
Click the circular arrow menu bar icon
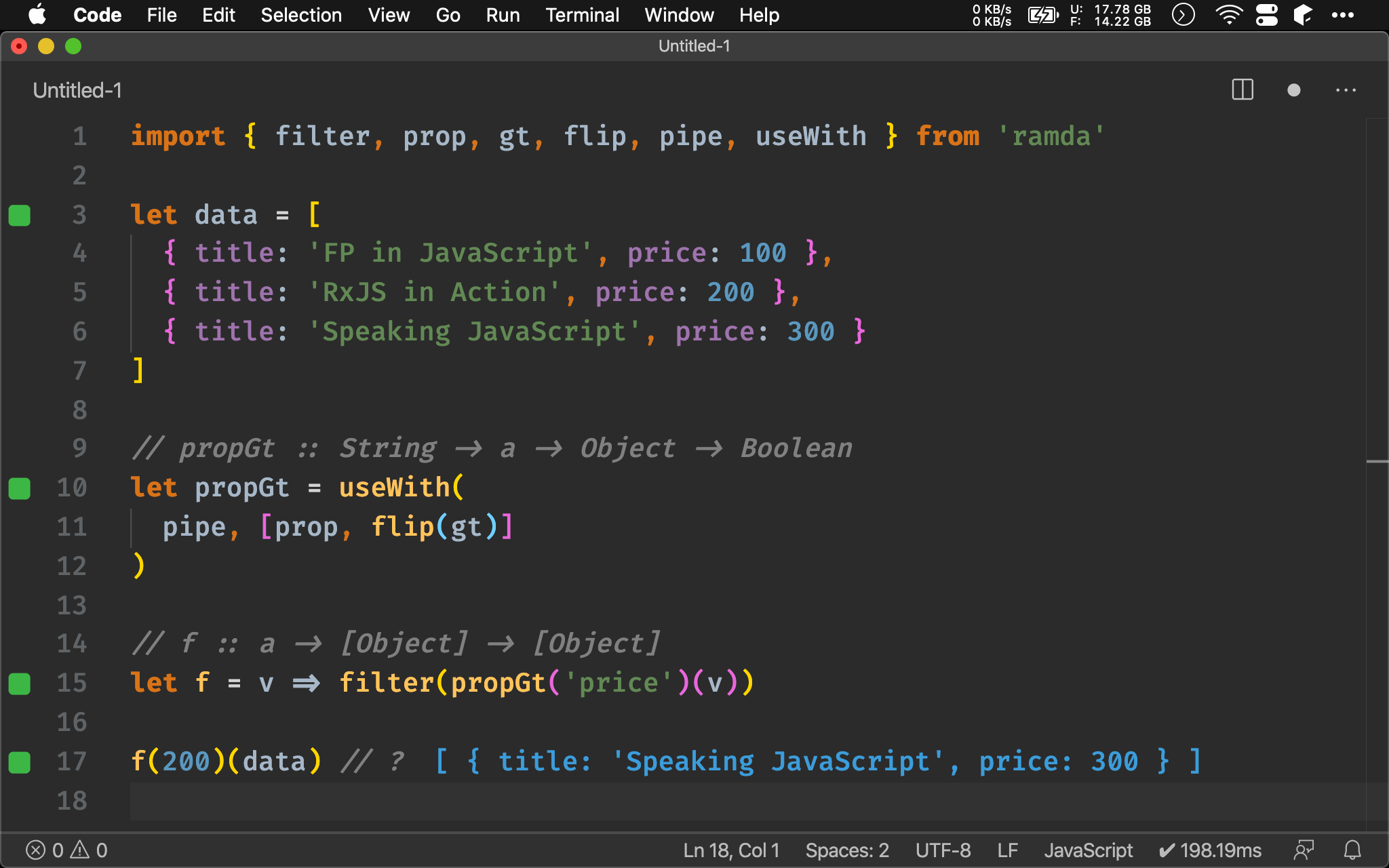(1183, 14)
